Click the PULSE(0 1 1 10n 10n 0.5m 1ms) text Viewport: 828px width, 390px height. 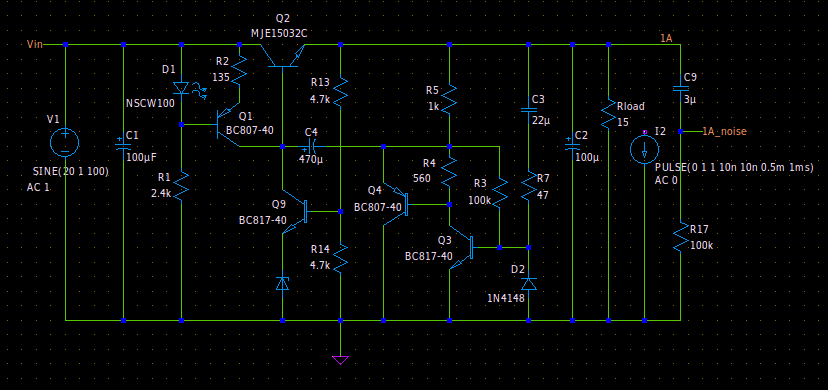[x=734, y=167]
